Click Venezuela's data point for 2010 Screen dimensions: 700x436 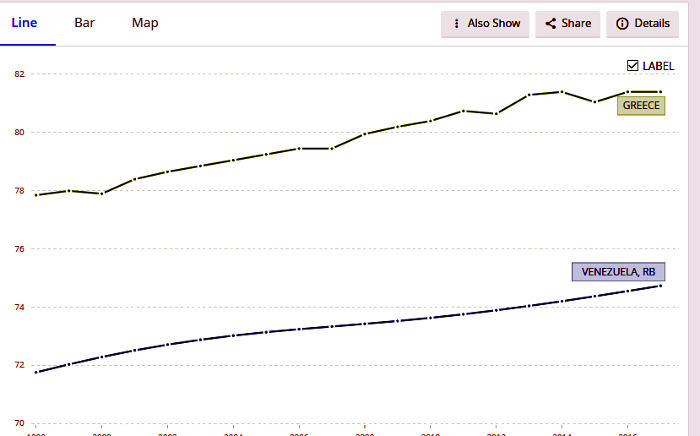click(431, 318)
